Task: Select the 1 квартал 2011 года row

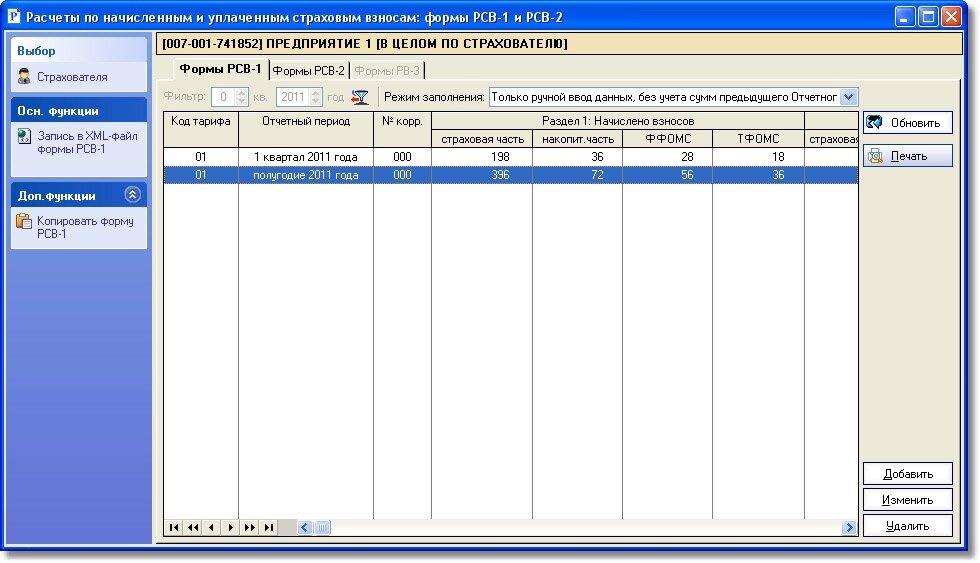Action: coord(511,157)
